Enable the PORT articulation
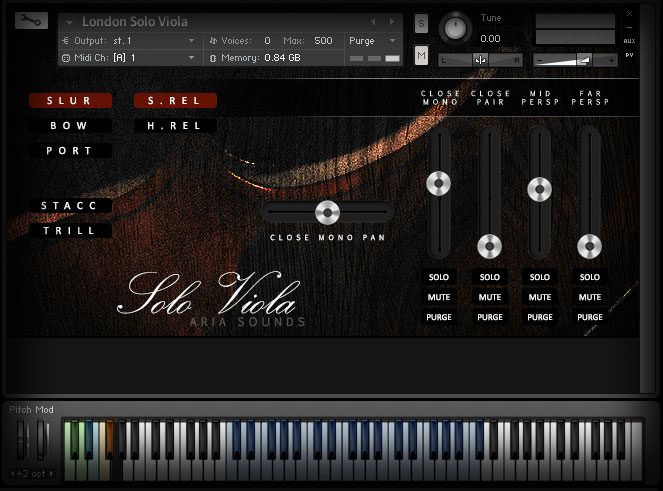This screenshot has height=491, width=663. pos(70,151)
